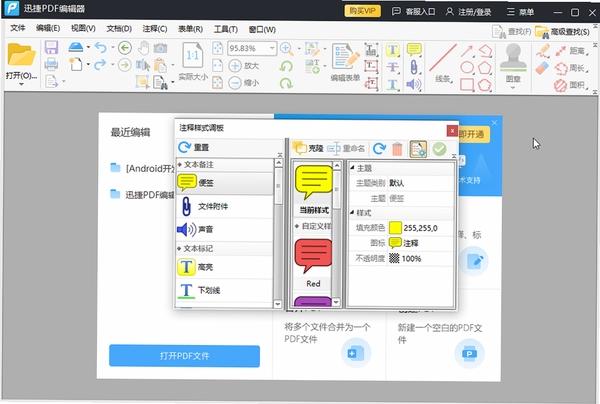The width and height of the screenshot is (600, 404).
Task: Select the oval shape tool
Action: 467,68
